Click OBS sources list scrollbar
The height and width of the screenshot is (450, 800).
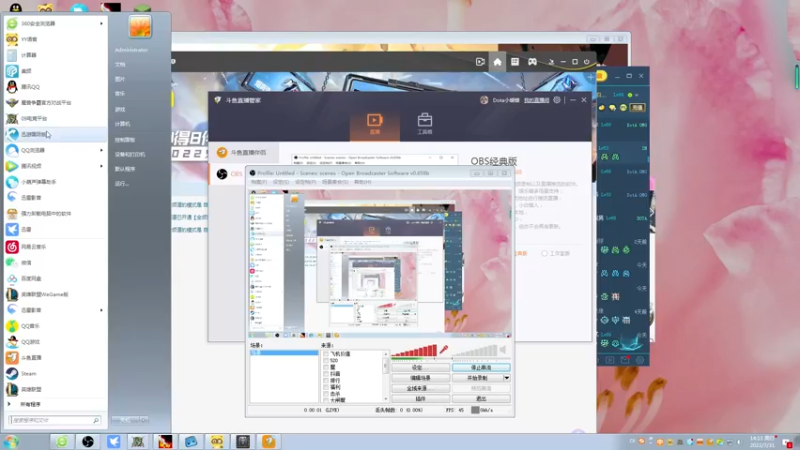coord(386,376)
